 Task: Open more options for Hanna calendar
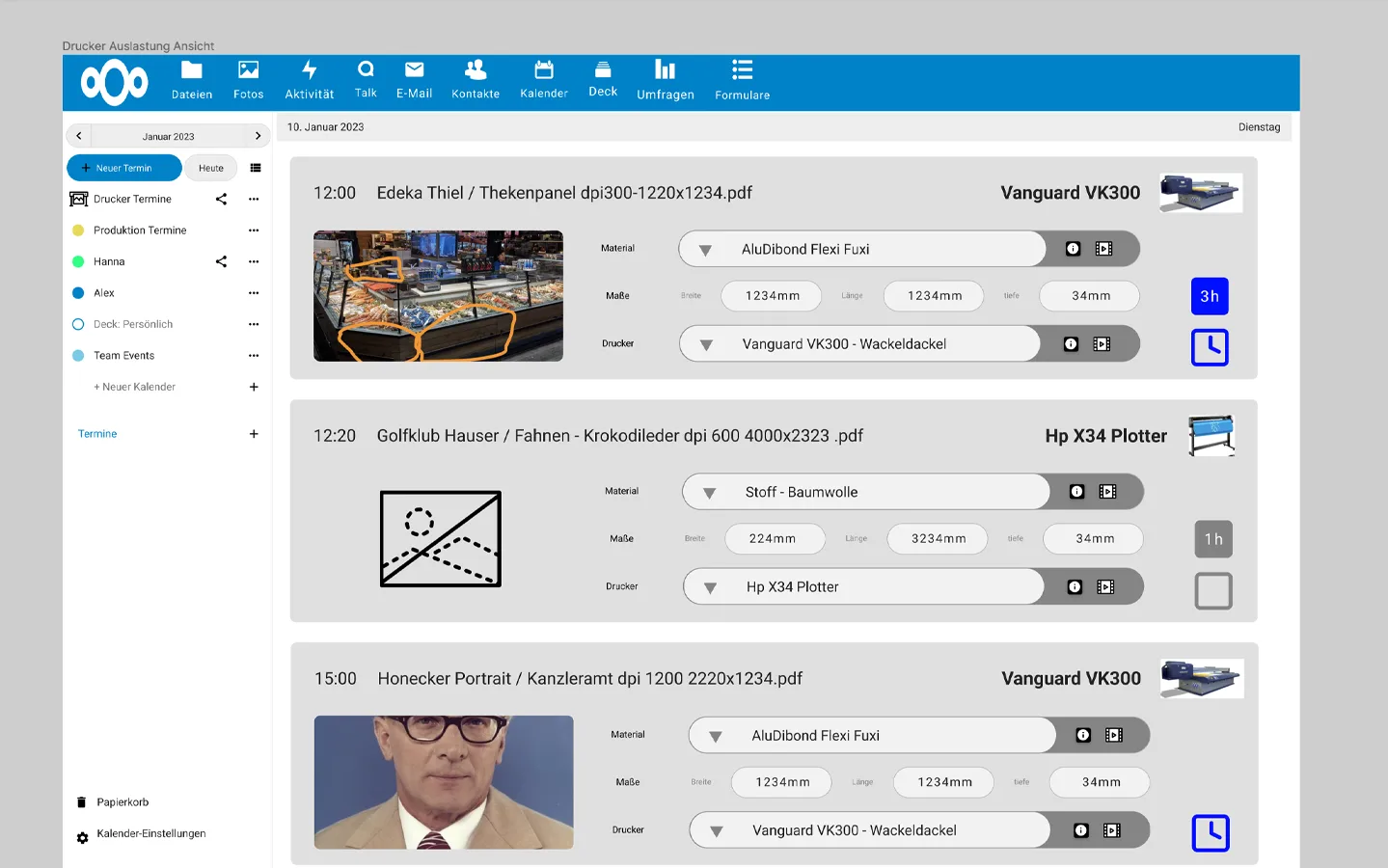point(254,261)
